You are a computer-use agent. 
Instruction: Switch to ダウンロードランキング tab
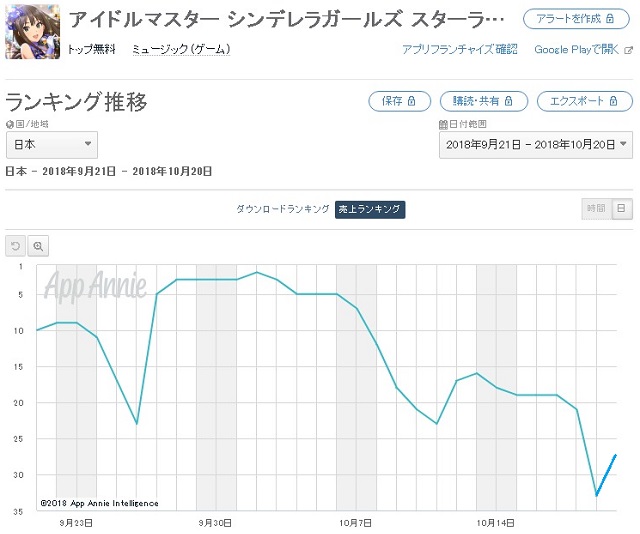(x=283, y=209)
